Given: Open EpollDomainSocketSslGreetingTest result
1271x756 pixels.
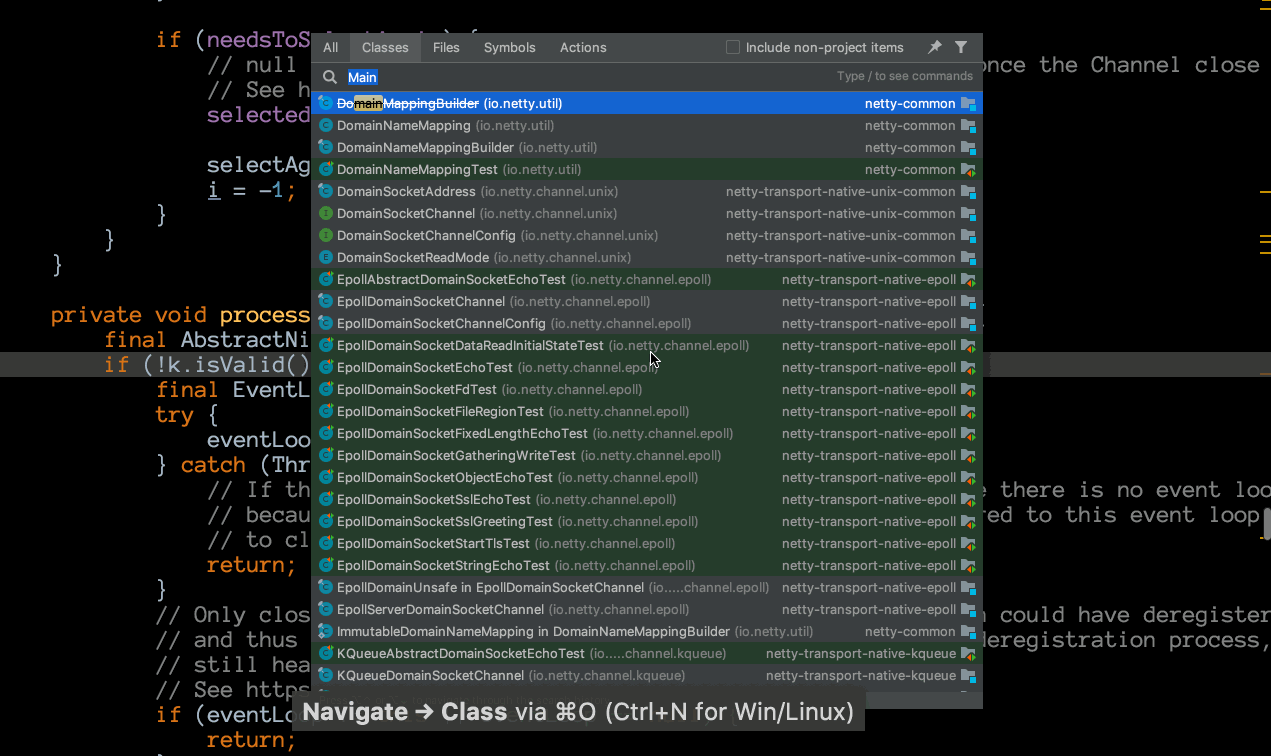Looking at the screenshot, I should (x=647, y=521).
